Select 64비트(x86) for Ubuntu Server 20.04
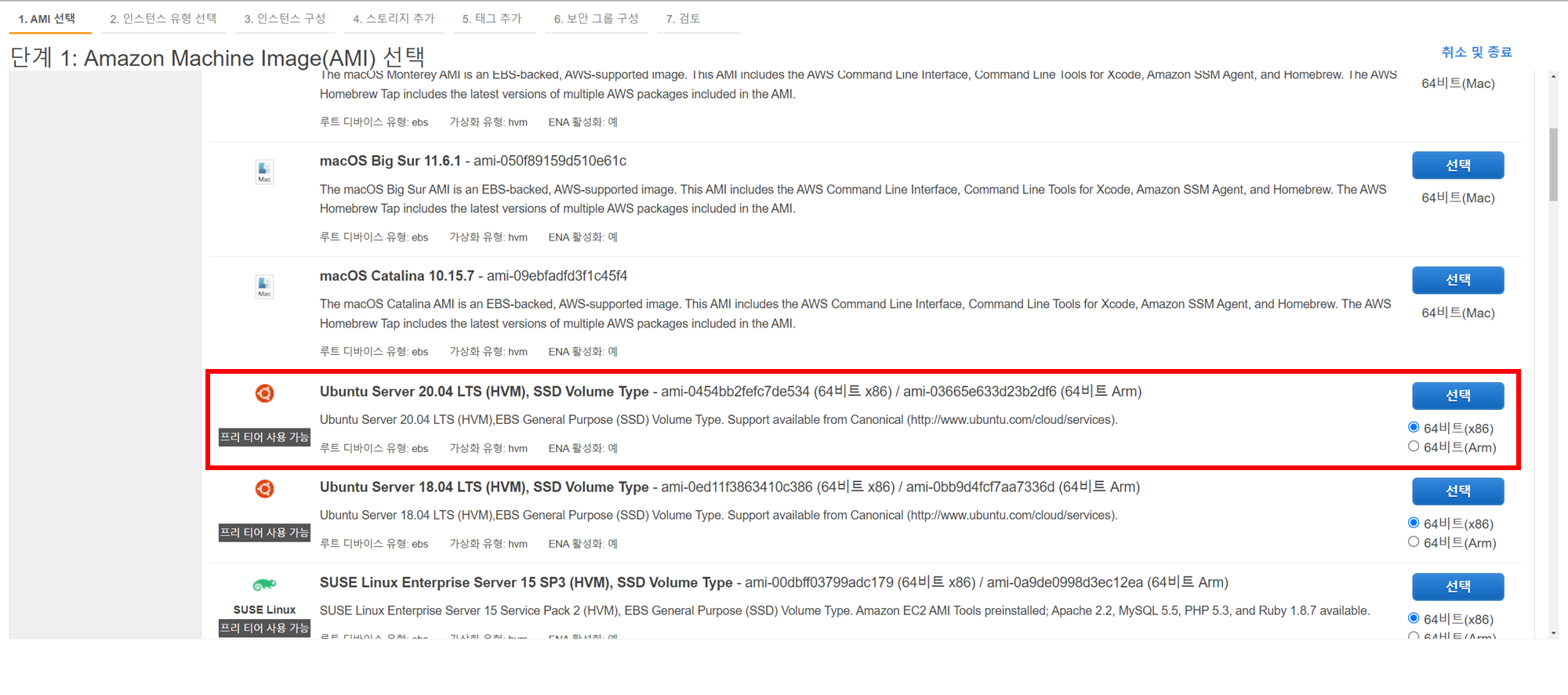 coord(1414,427)
